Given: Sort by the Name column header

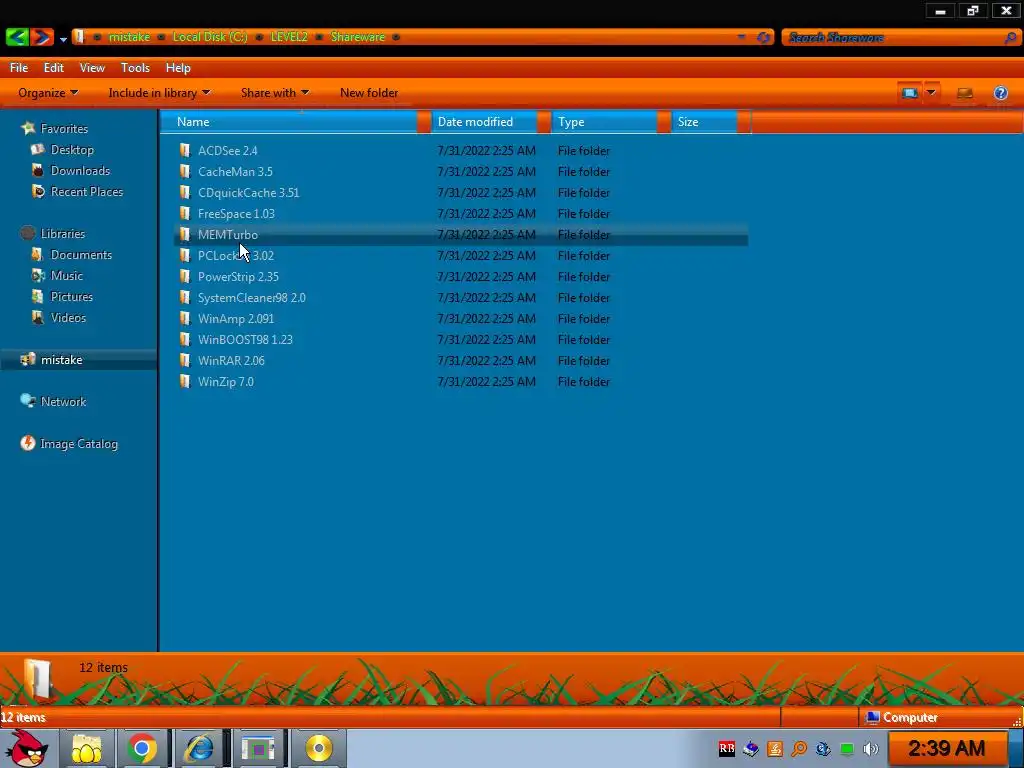Looking at the screenshot, I should tap(289, 121).
